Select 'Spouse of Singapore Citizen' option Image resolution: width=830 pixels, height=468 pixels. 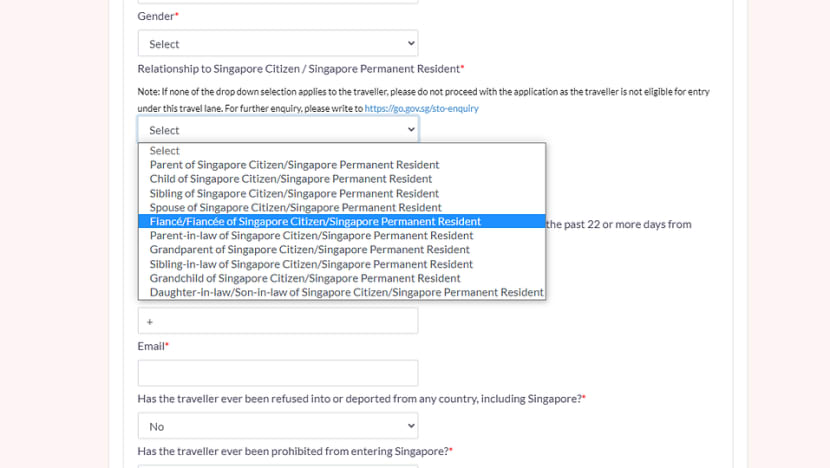tap(341, 208)
